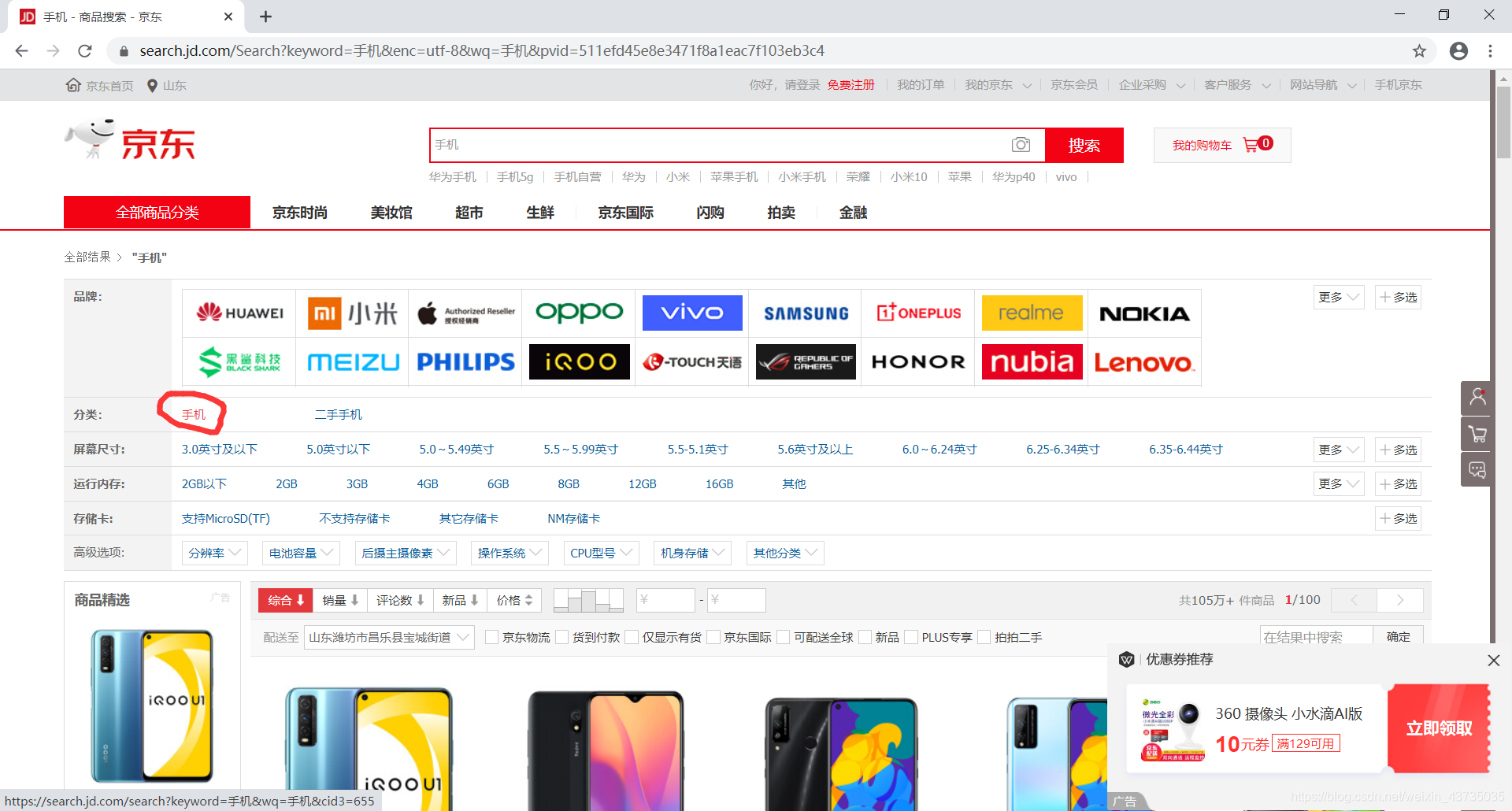Check the 仅显示有货 checkbox

(x=632, y=637)
